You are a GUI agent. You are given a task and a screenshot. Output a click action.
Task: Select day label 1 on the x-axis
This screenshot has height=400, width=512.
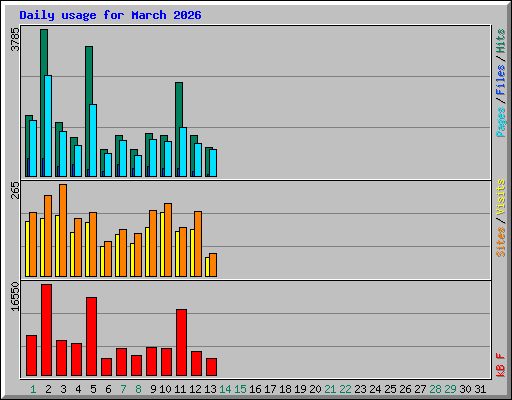33,389
